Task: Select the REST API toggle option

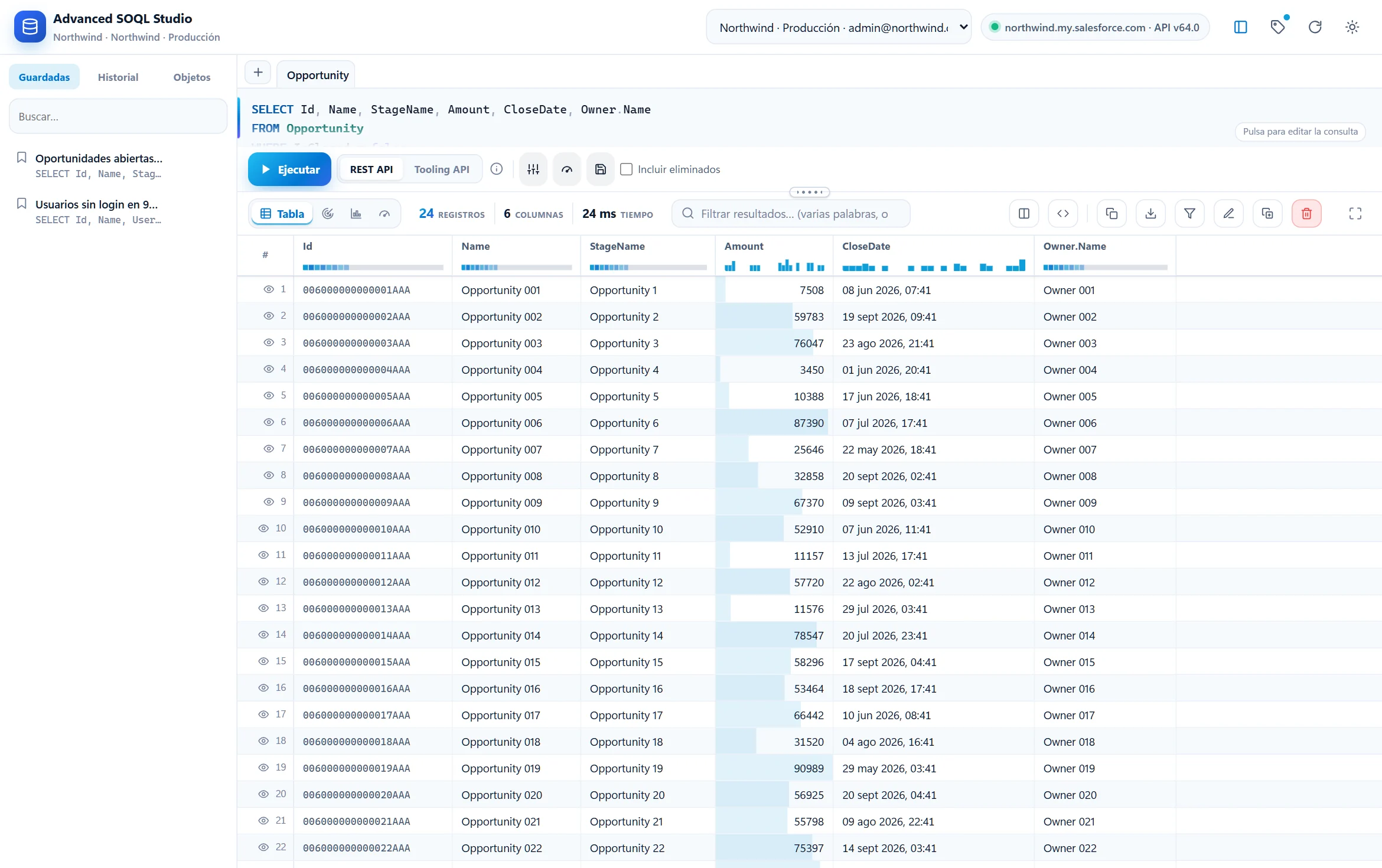Action: coord(371,169)
